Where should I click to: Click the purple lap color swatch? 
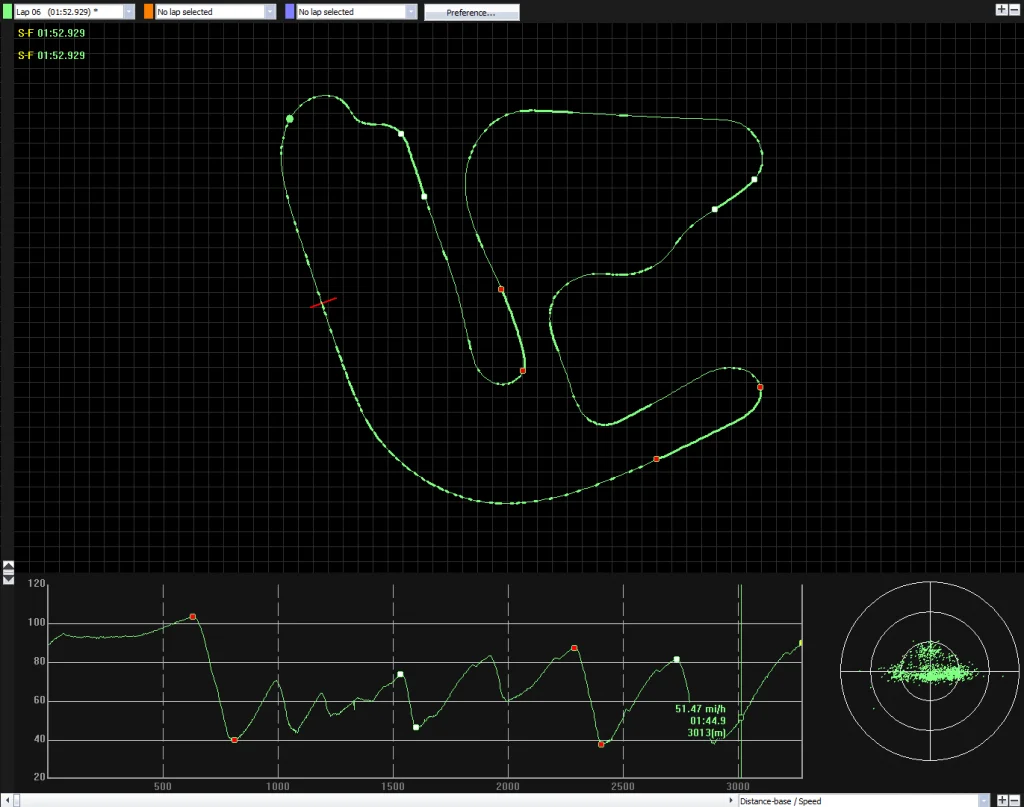point(289,12)
